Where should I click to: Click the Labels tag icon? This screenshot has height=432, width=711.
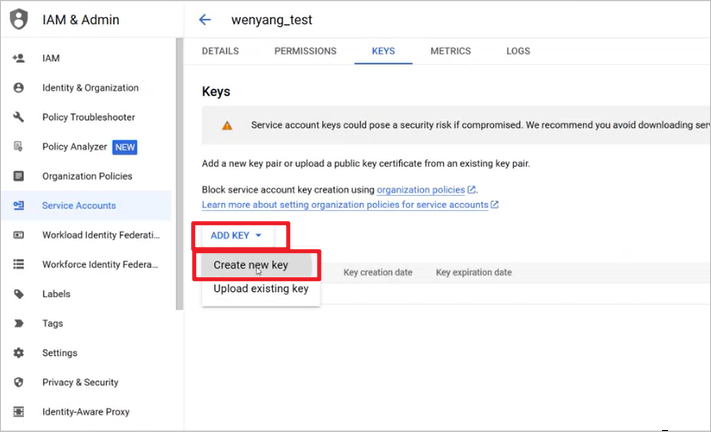click(x=19, y=294)
